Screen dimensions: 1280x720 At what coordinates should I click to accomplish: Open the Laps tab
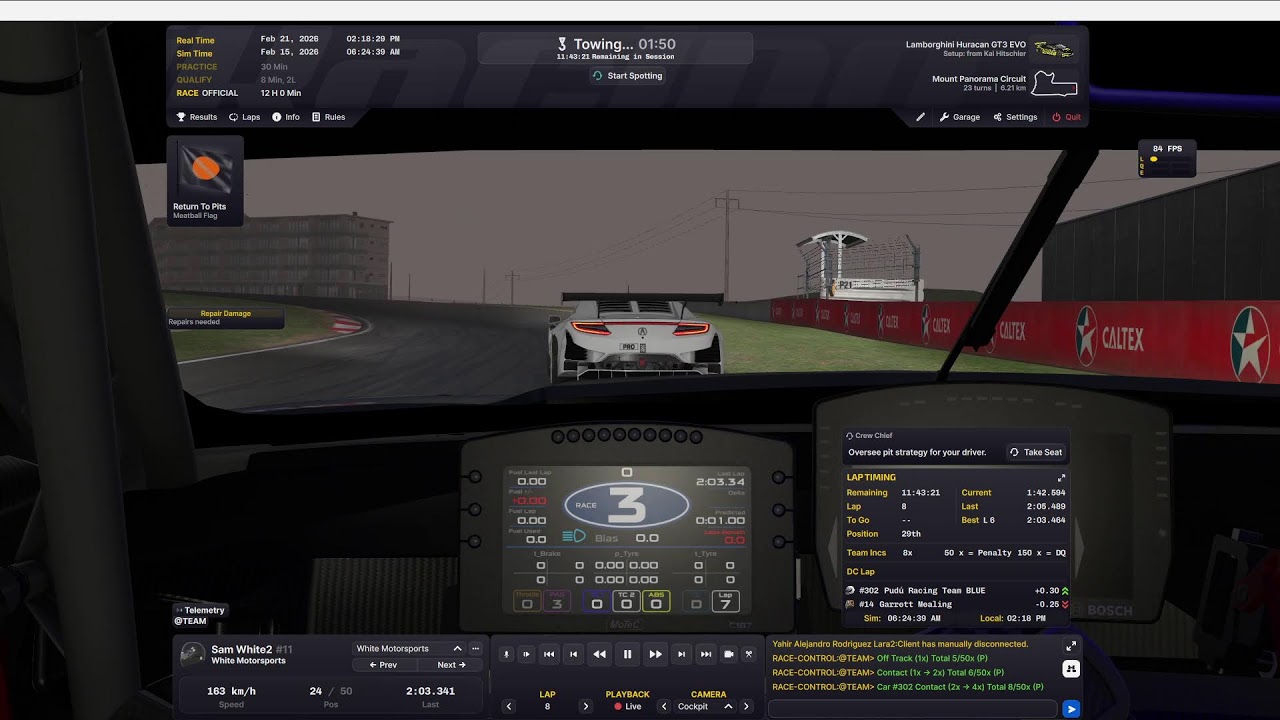tap(244, 117)
